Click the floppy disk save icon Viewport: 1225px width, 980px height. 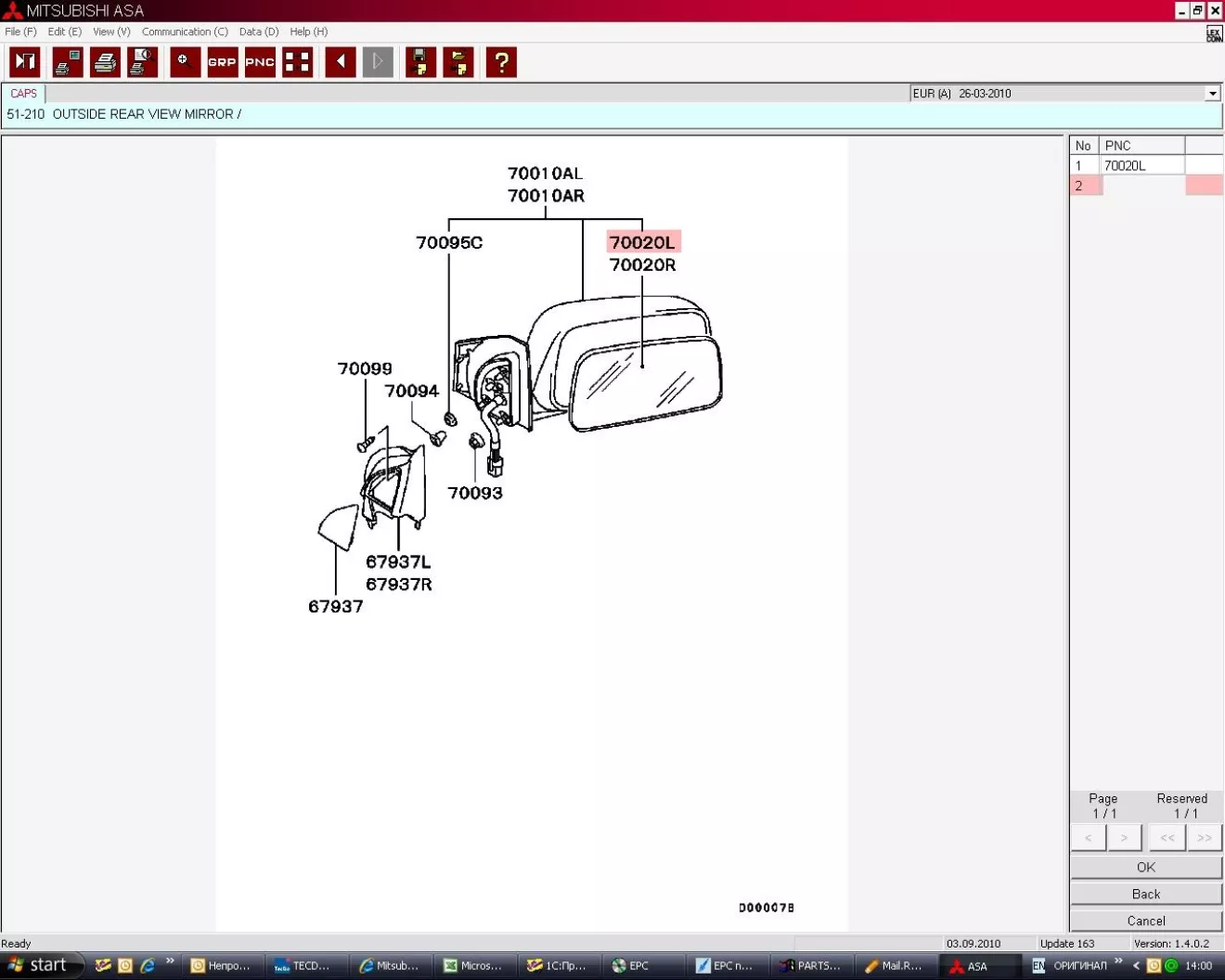click(x=420, y=62)
